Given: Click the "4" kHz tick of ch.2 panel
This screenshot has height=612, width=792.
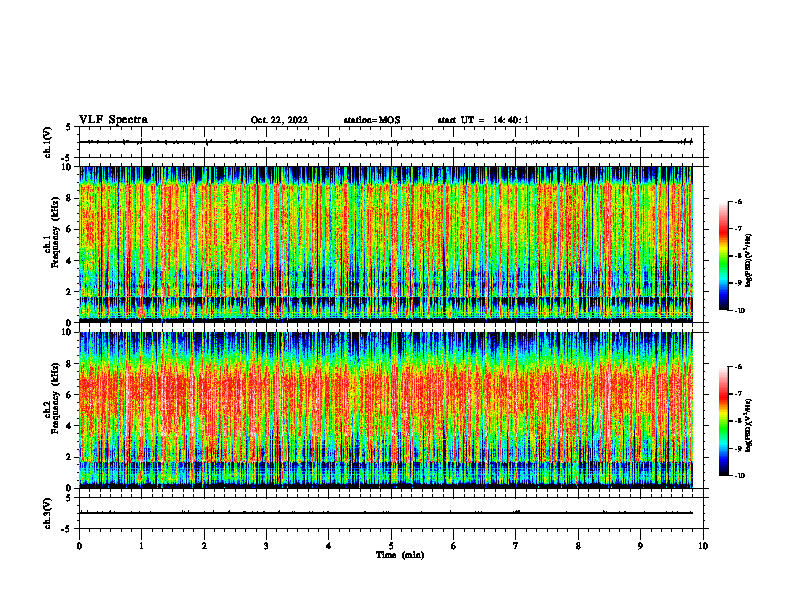Looking at the screenshot, I should click(70, 426).
